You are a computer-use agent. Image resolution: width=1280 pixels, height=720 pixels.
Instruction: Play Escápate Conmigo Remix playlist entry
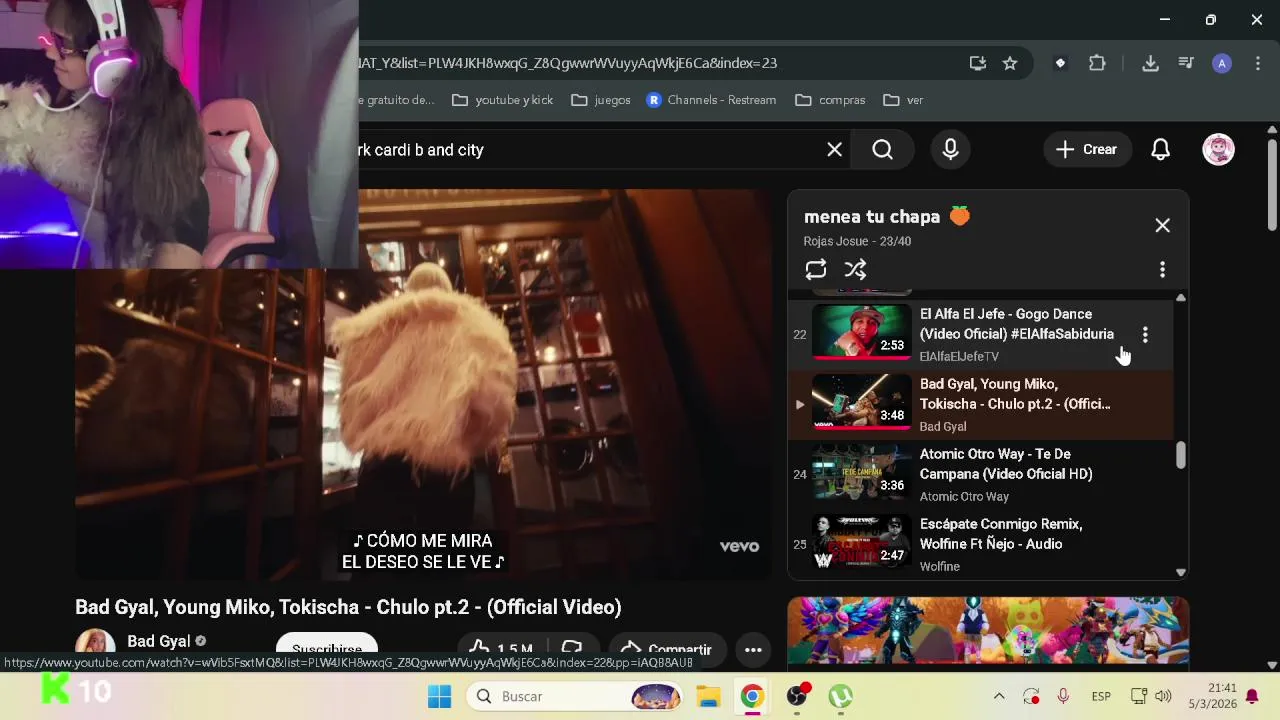tap(980, 544)
